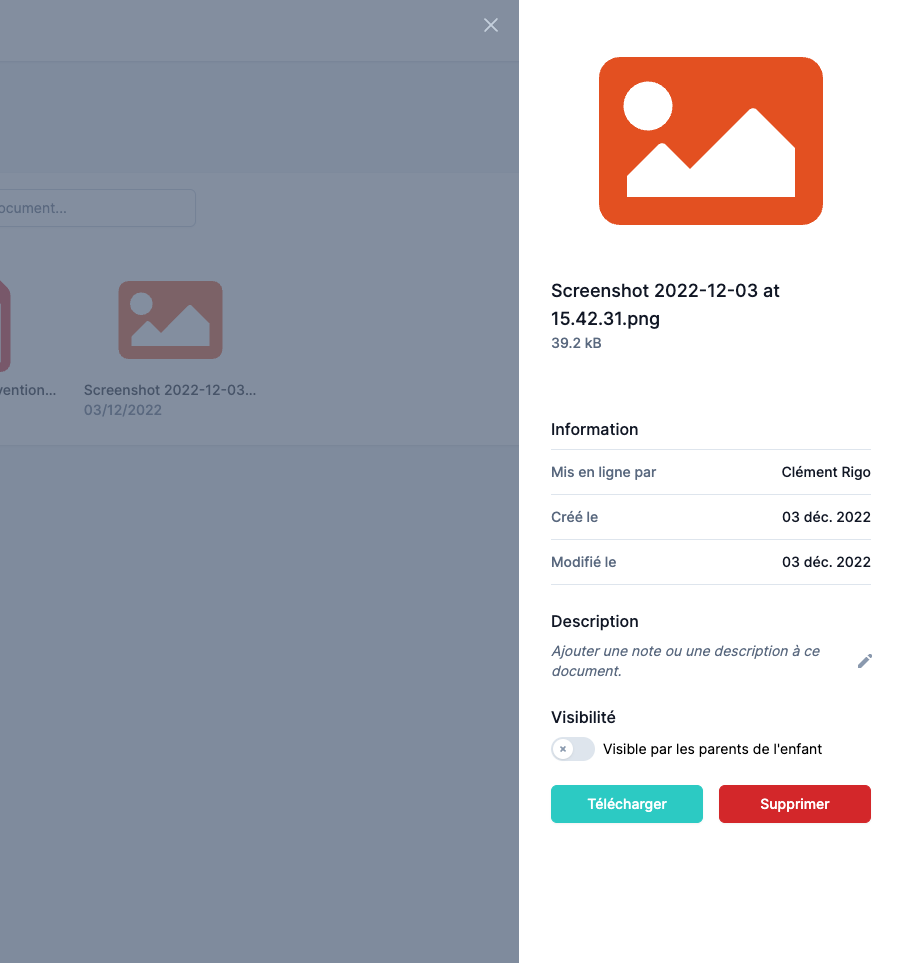Click the description placeholder text
The image size is (897, 963).
click(685, 661)
